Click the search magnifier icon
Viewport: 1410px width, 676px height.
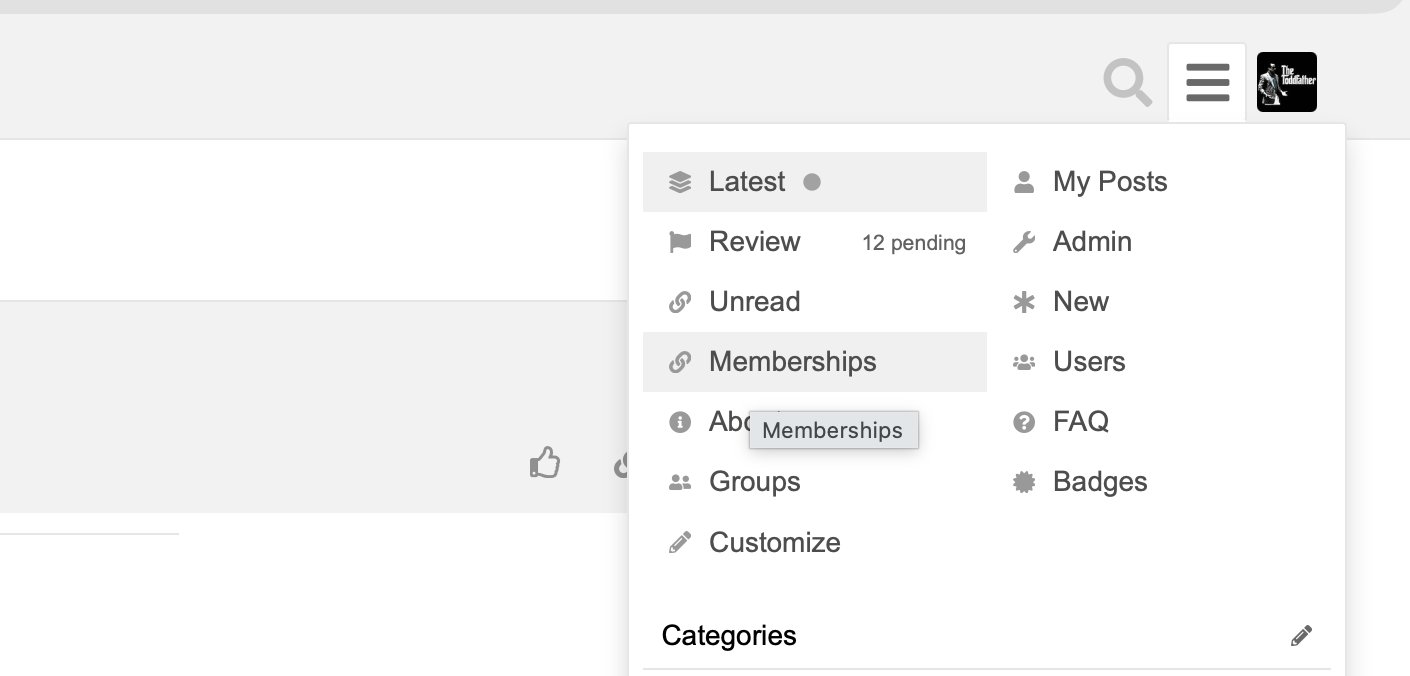point(1128,82)
